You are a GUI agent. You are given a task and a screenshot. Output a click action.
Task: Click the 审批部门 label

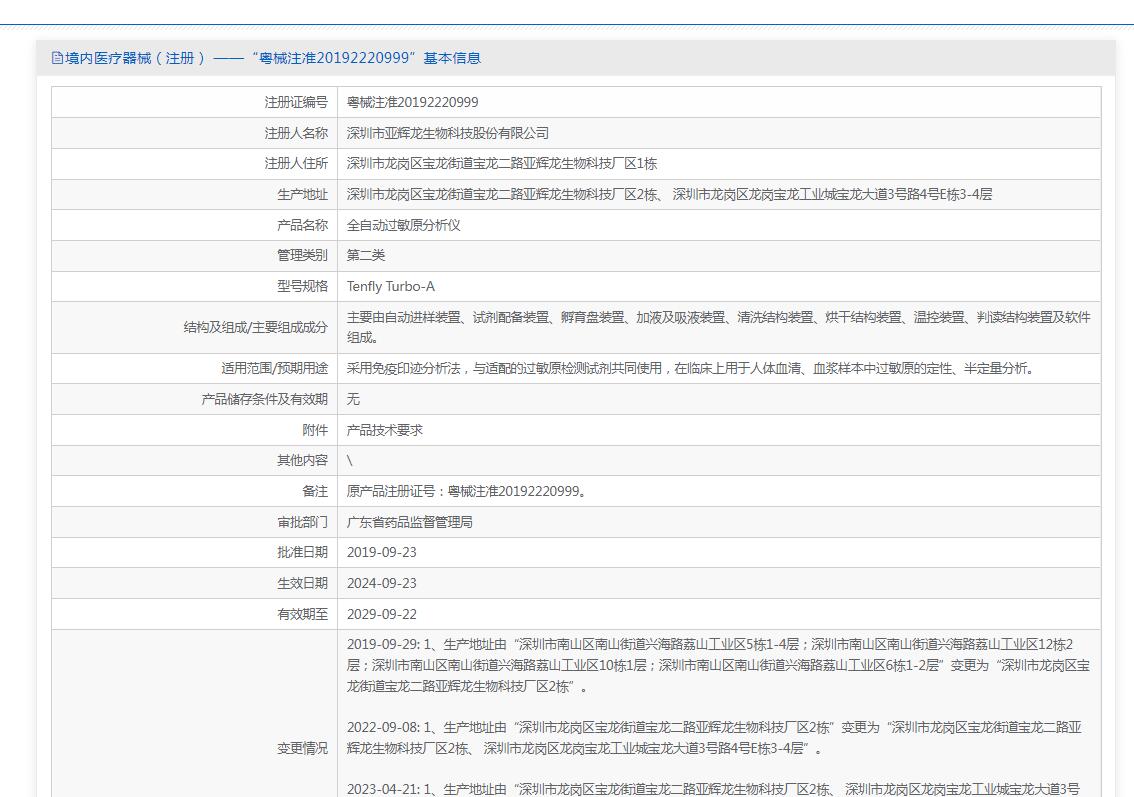(302, 522)
